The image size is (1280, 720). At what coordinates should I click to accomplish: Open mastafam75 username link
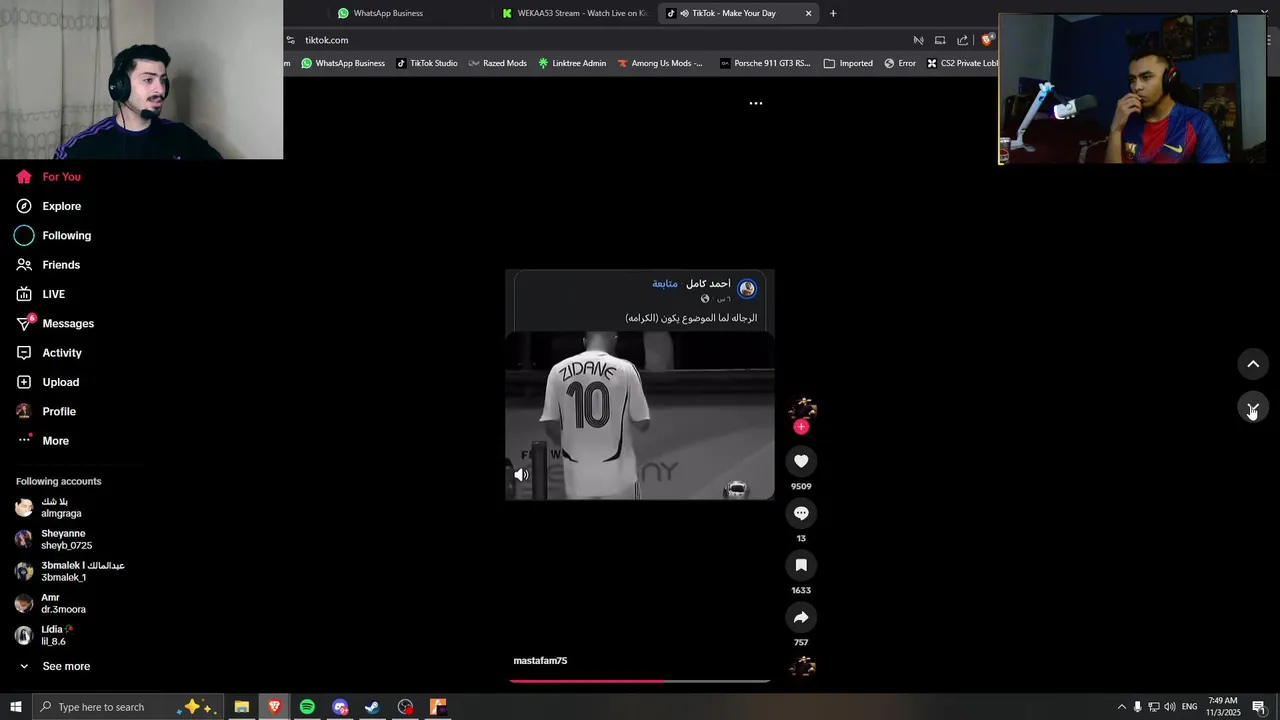pos(540,661)
